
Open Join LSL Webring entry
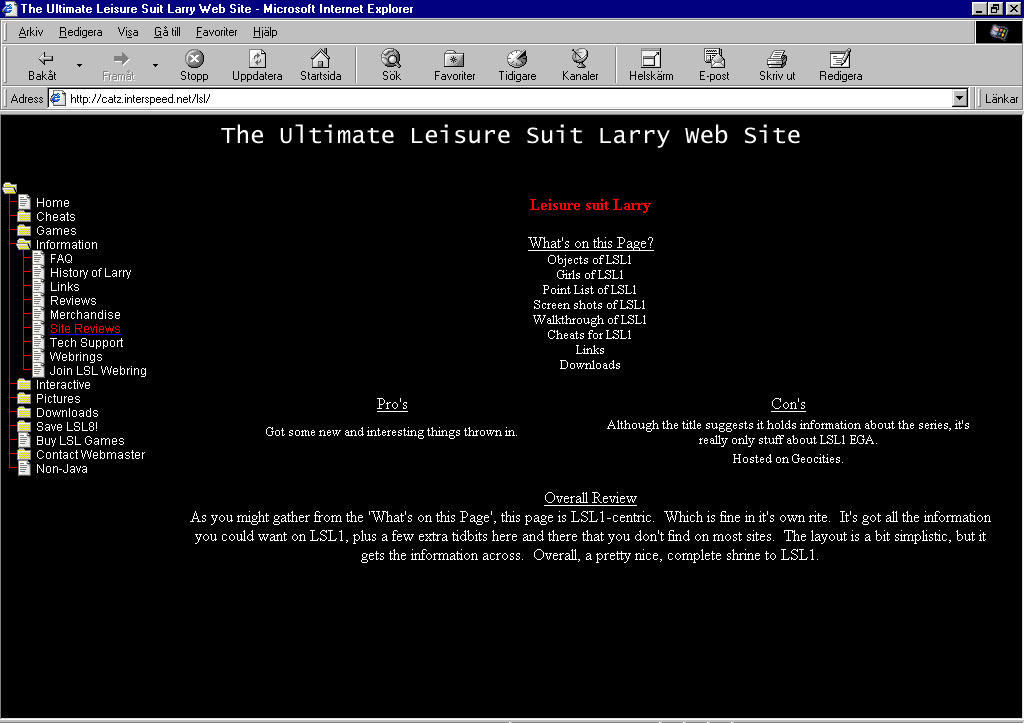[98, 370]
